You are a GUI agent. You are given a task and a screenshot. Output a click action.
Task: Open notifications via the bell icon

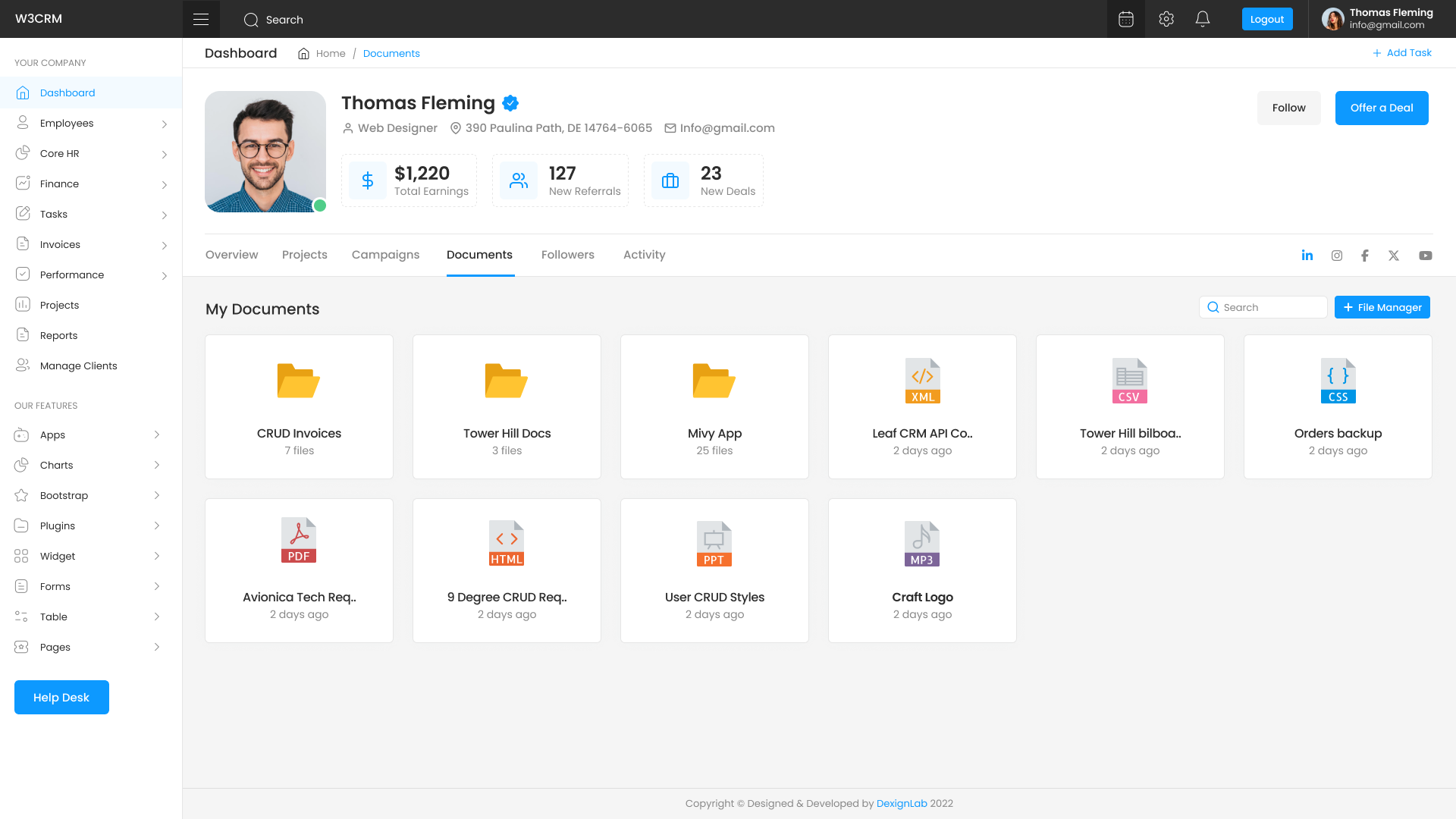(1203, 19)
